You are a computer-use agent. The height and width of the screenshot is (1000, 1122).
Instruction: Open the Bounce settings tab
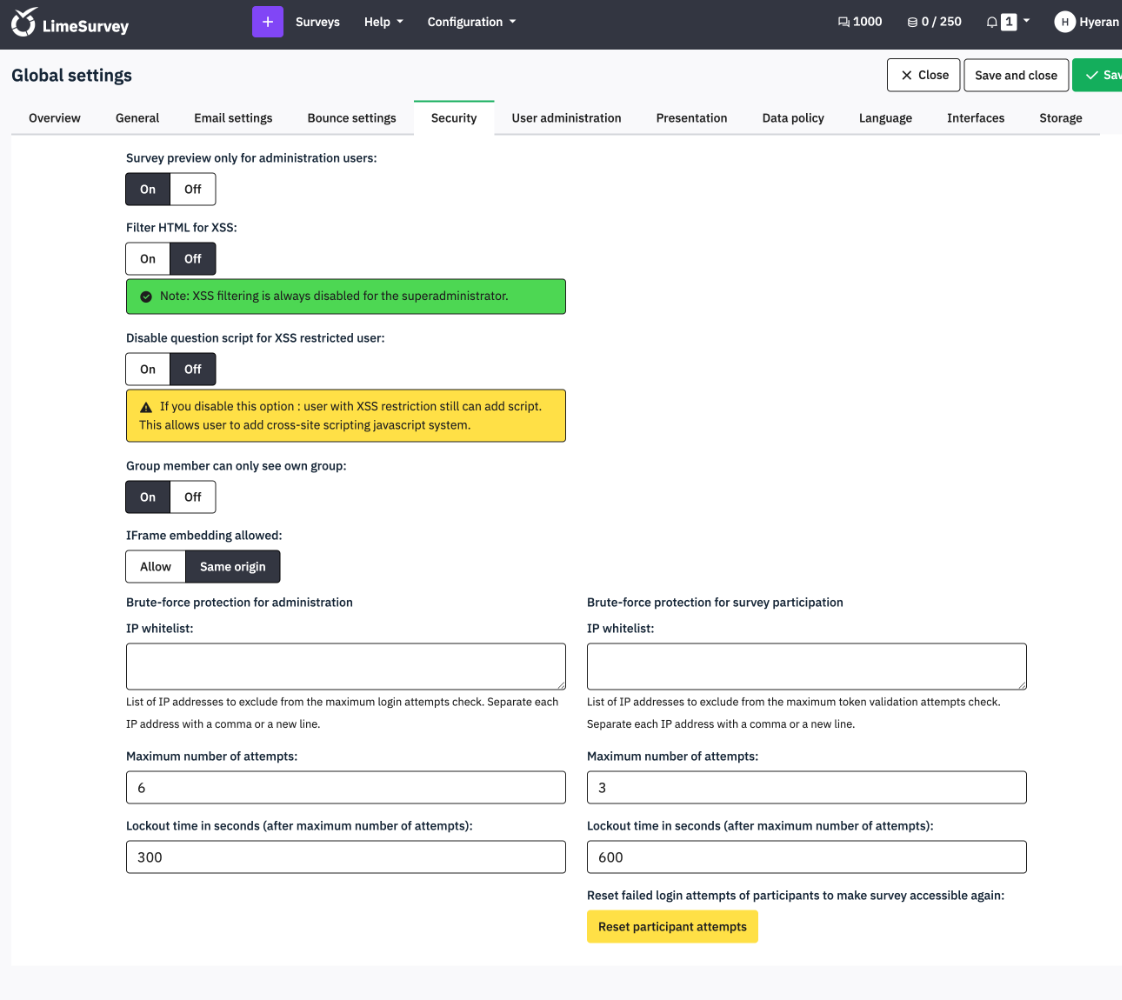pyautogui.click(x=351, y=118)
